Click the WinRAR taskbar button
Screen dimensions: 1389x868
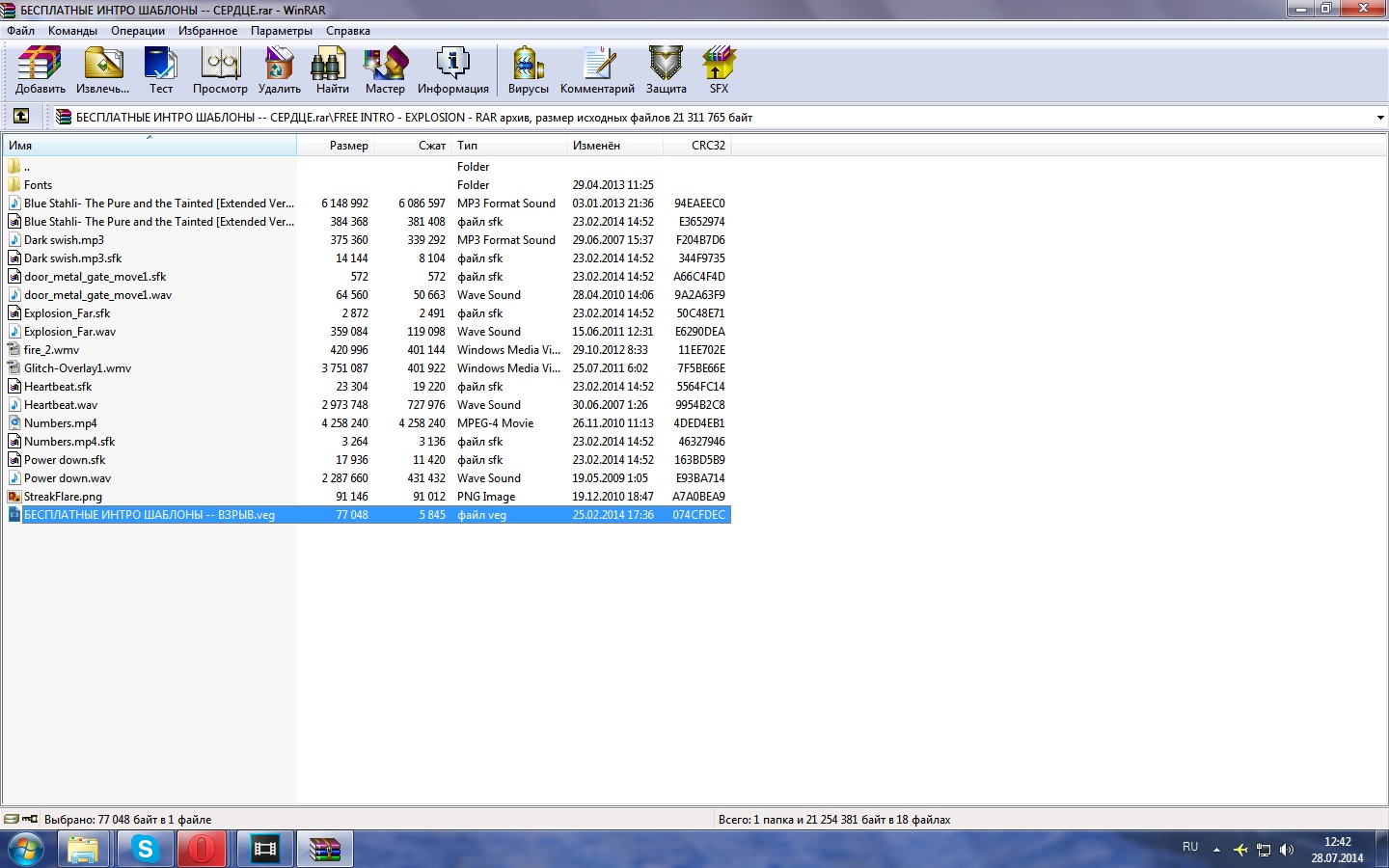click(324, 850)
